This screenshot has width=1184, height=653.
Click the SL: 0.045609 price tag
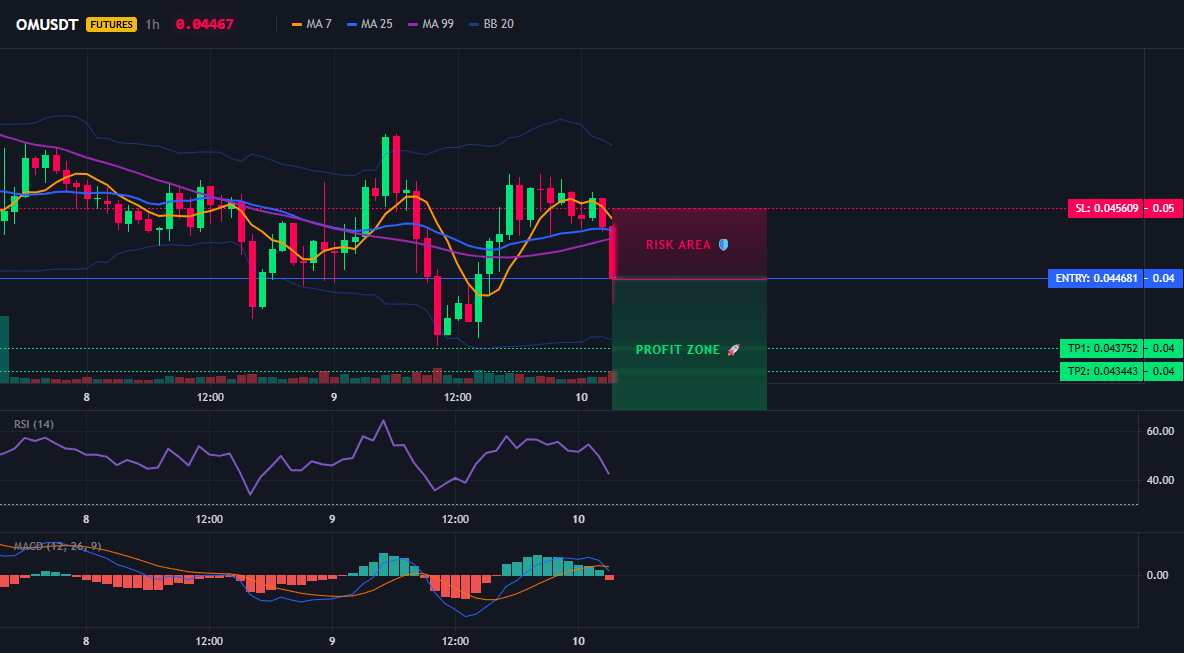point(1105,208)
